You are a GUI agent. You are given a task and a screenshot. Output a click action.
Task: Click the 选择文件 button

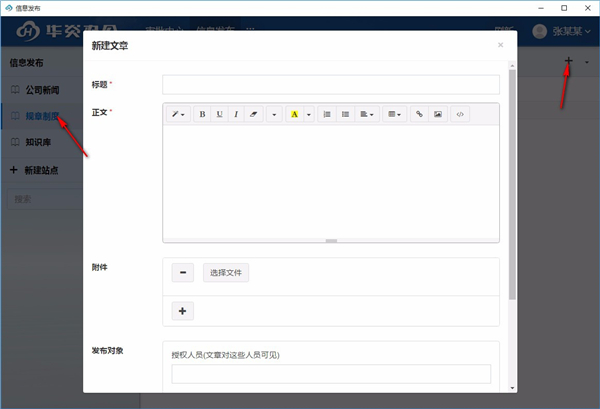[x=225, y=272]
